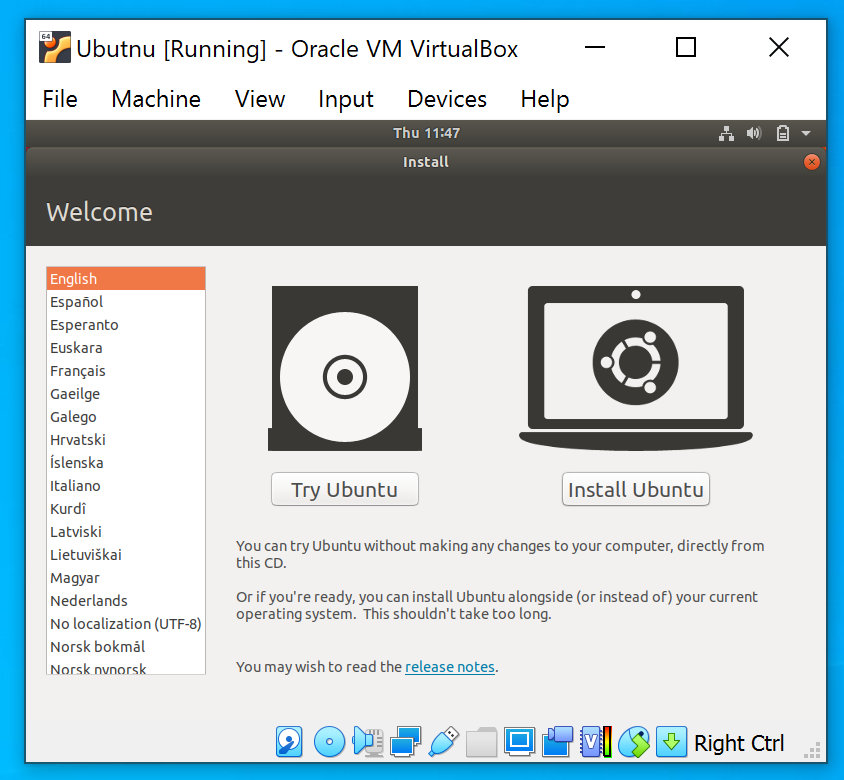Click the Ubuntu battery icon in top panel
Viewport: 844px width, 780px height.
pyautogui.click(x=783, y=133)
